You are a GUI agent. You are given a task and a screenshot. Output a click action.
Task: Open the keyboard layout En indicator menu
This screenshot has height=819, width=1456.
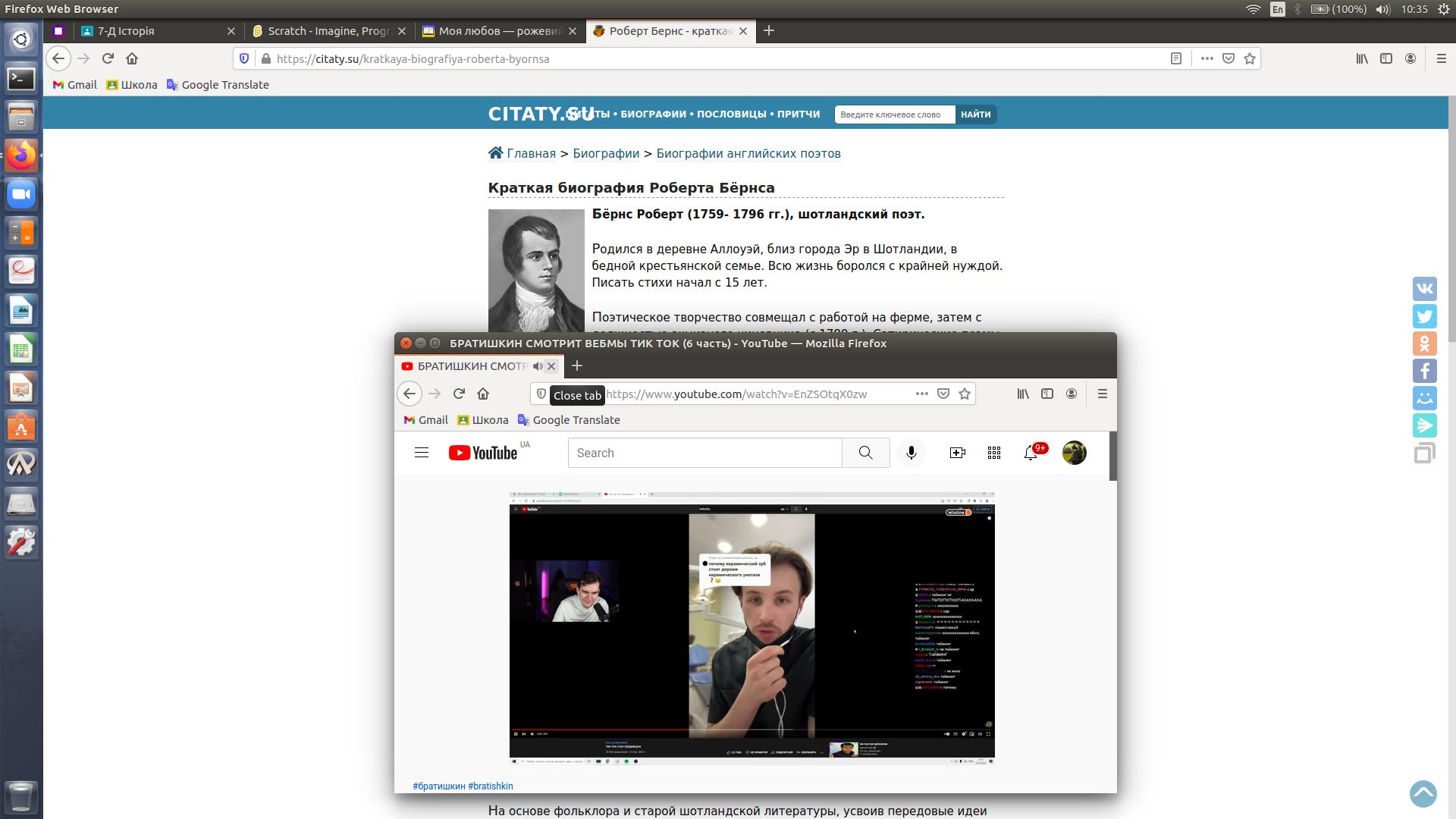(x=1278, y=9)
